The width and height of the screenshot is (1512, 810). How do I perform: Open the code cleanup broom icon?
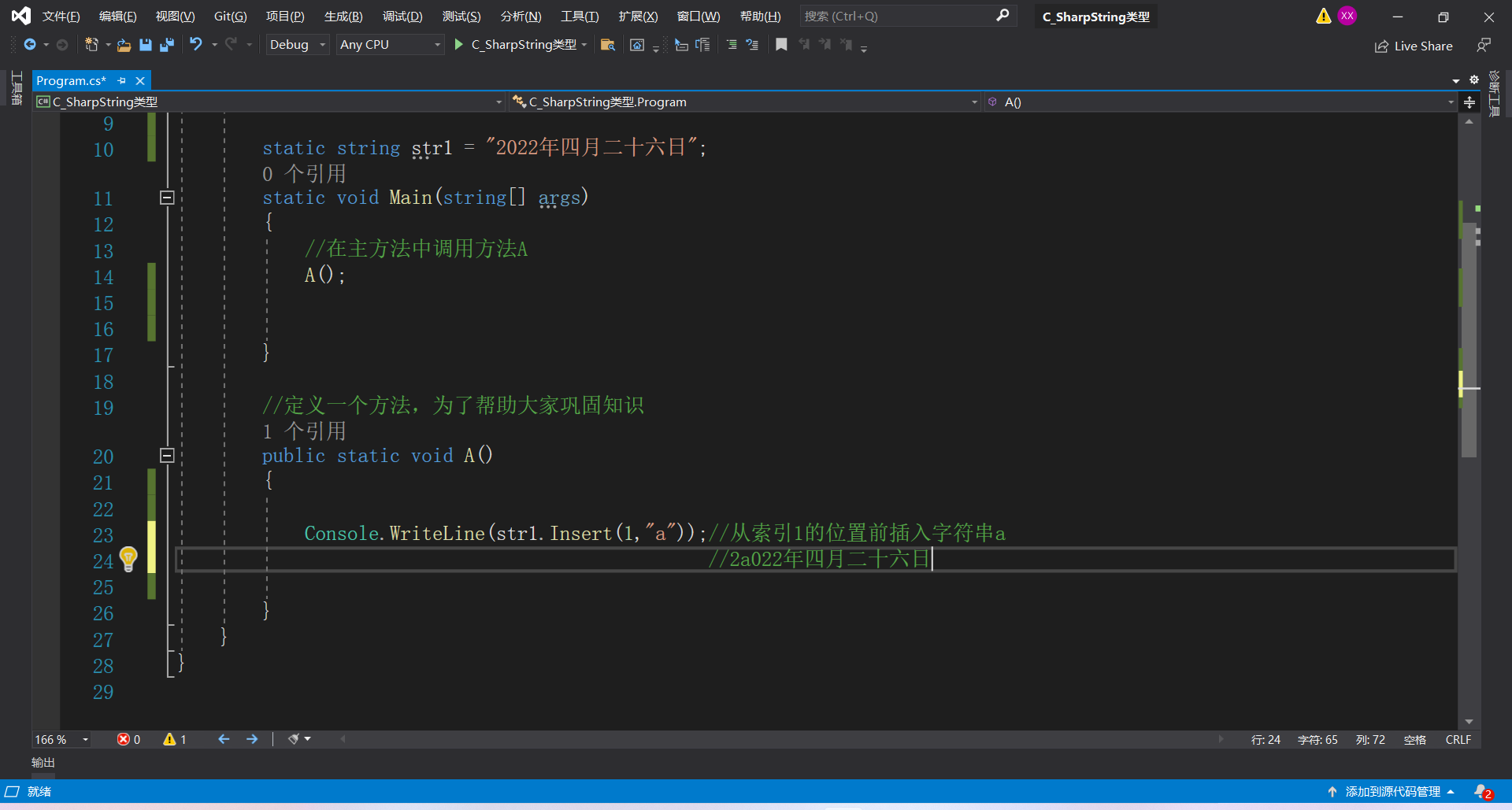click(x=294, y=739)
